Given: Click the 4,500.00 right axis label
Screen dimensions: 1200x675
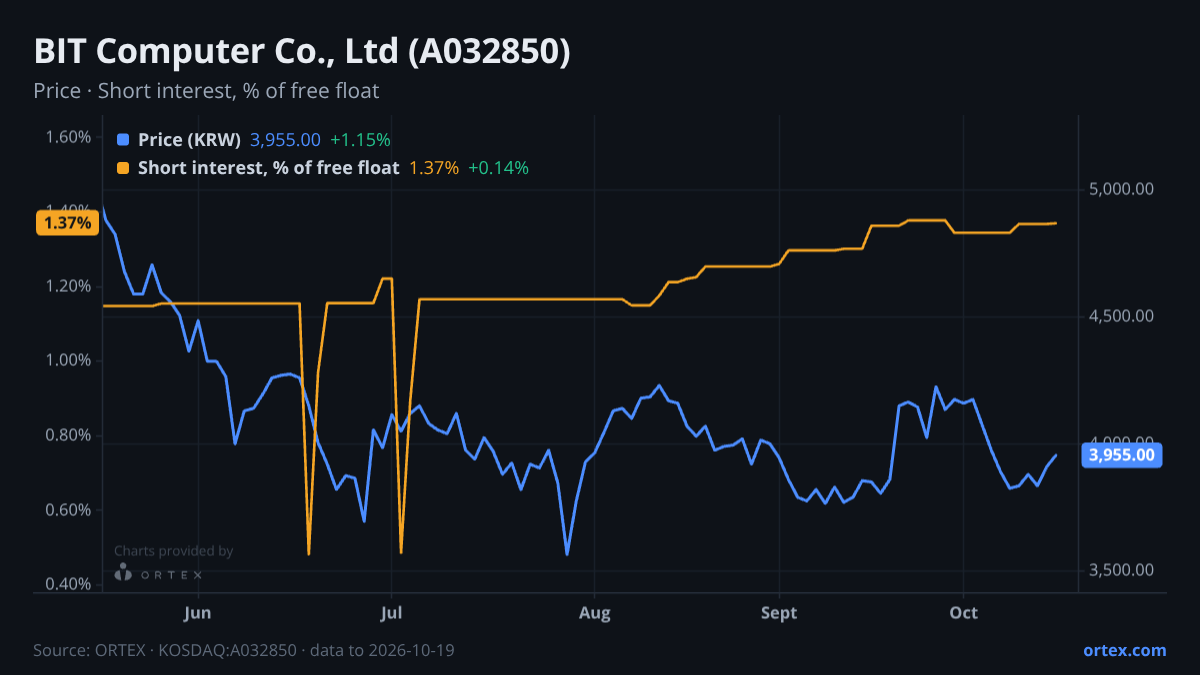Looking at the screenshot, I should point(1122,316).
